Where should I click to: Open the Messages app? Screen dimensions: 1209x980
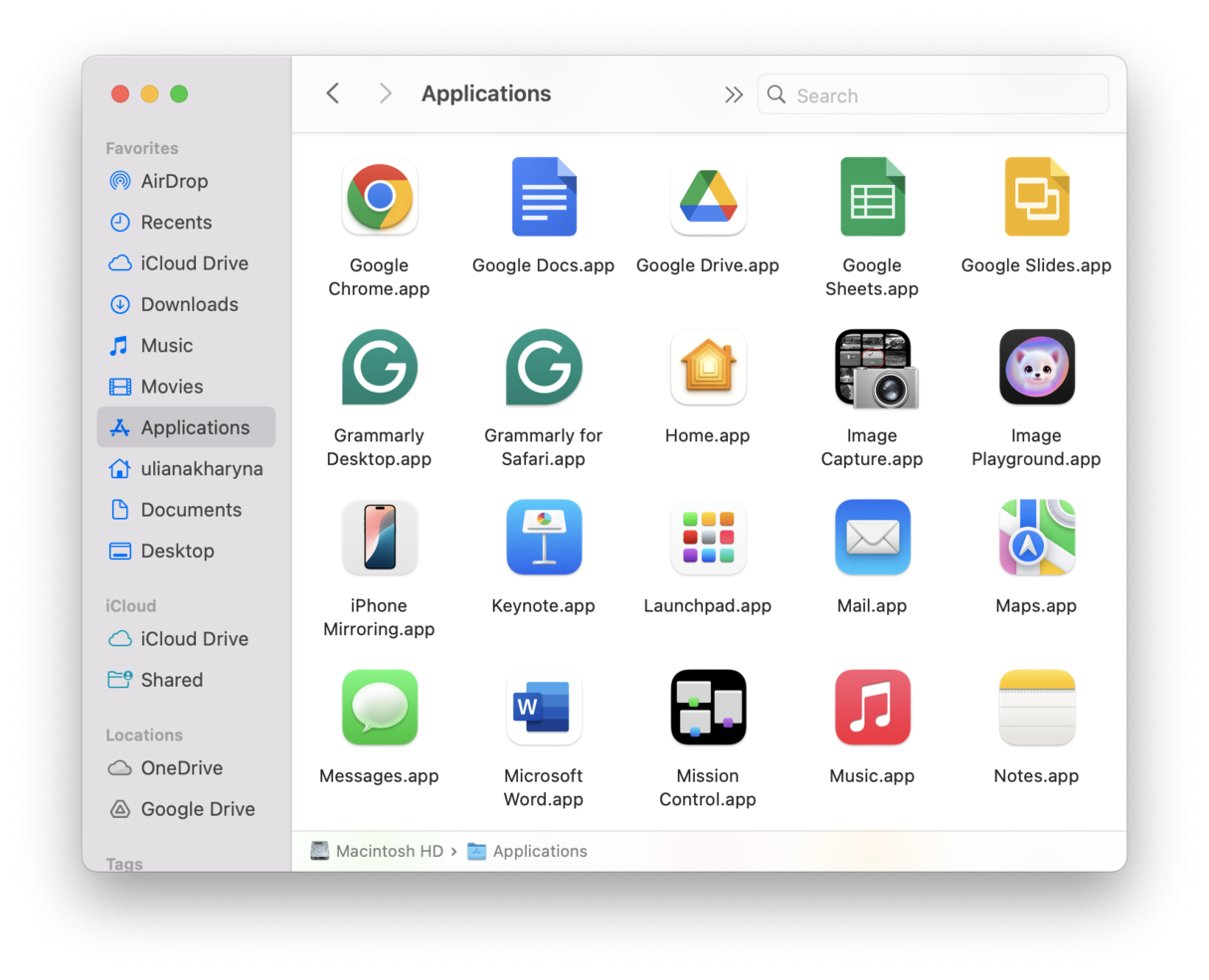379,707
